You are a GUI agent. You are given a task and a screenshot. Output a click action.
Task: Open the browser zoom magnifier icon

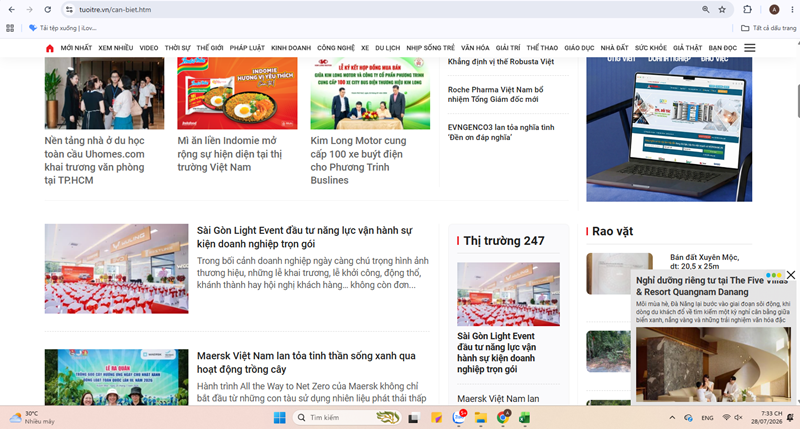(706, 9)
